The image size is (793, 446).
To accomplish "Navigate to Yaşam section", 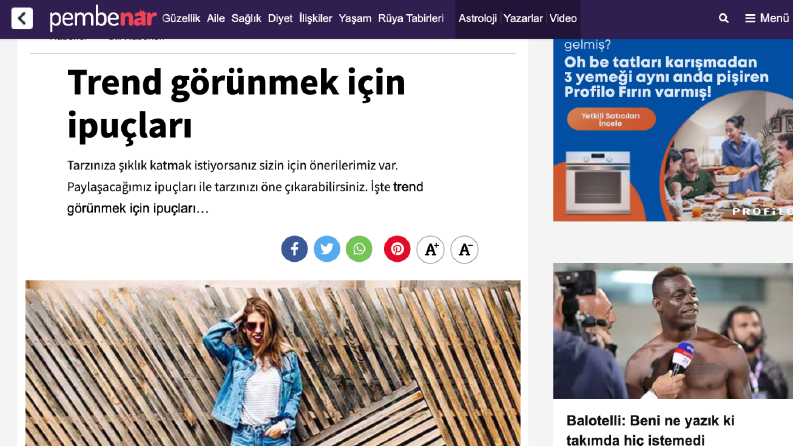I will pos(355,18).
